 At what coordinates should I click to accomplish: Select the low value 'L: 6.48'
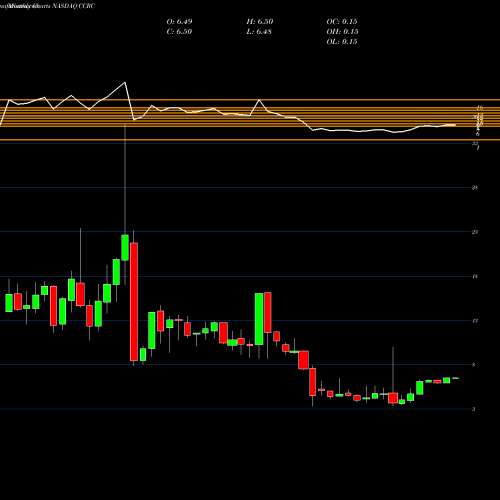pyautogui.click(x=259, y=32)
